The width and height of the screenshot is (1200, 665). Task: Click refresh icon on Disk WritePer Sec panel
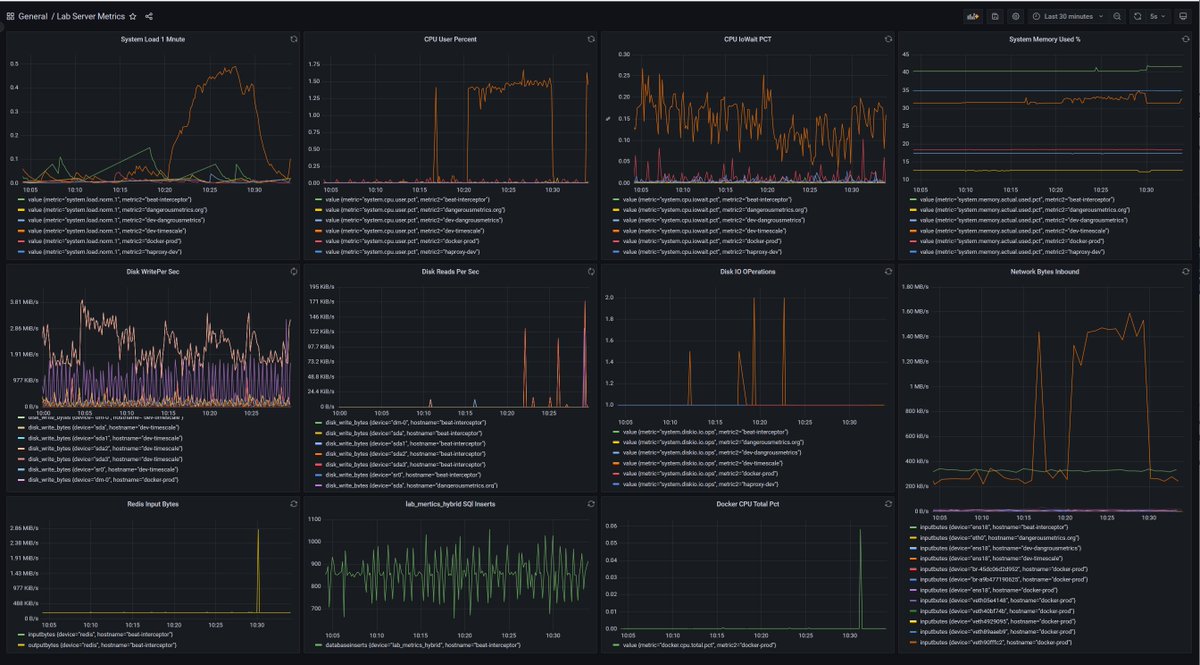[x=293, y=271]
